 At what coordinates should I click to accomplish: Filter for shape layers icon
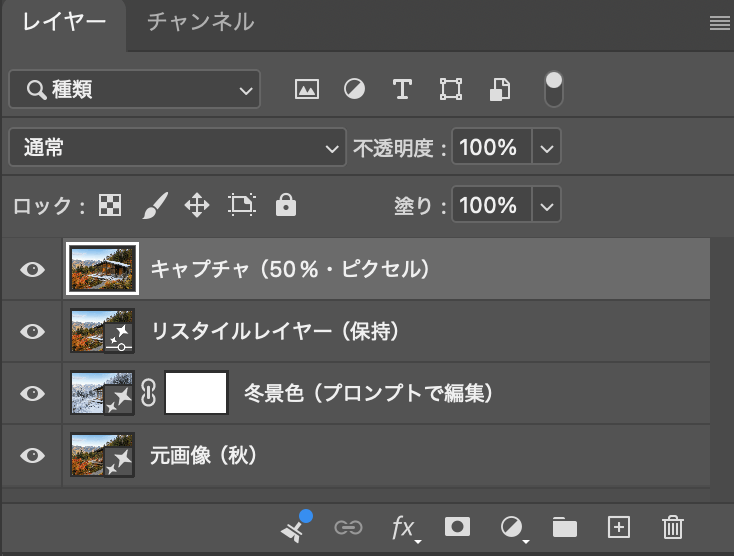pyautogui.click(x=451, y=89)
